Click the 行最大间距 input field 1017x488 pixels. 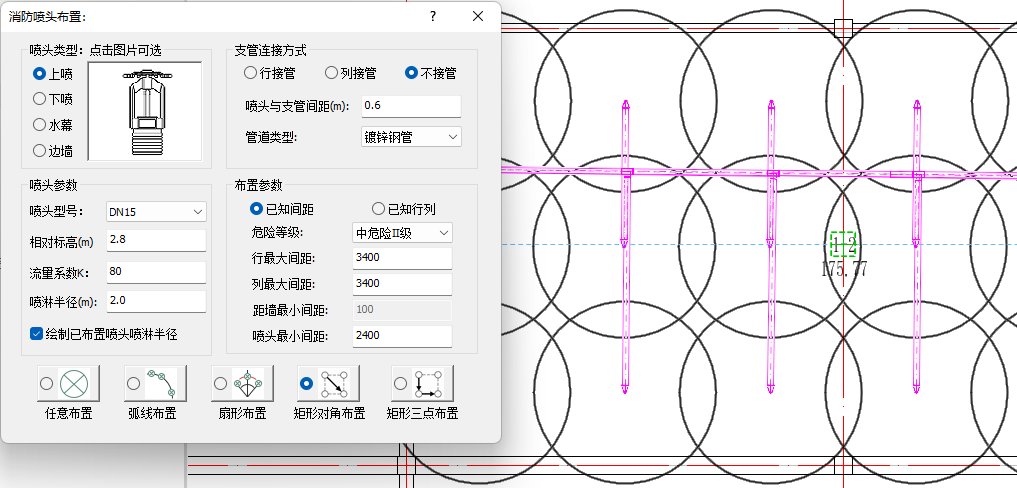point(402,258)
